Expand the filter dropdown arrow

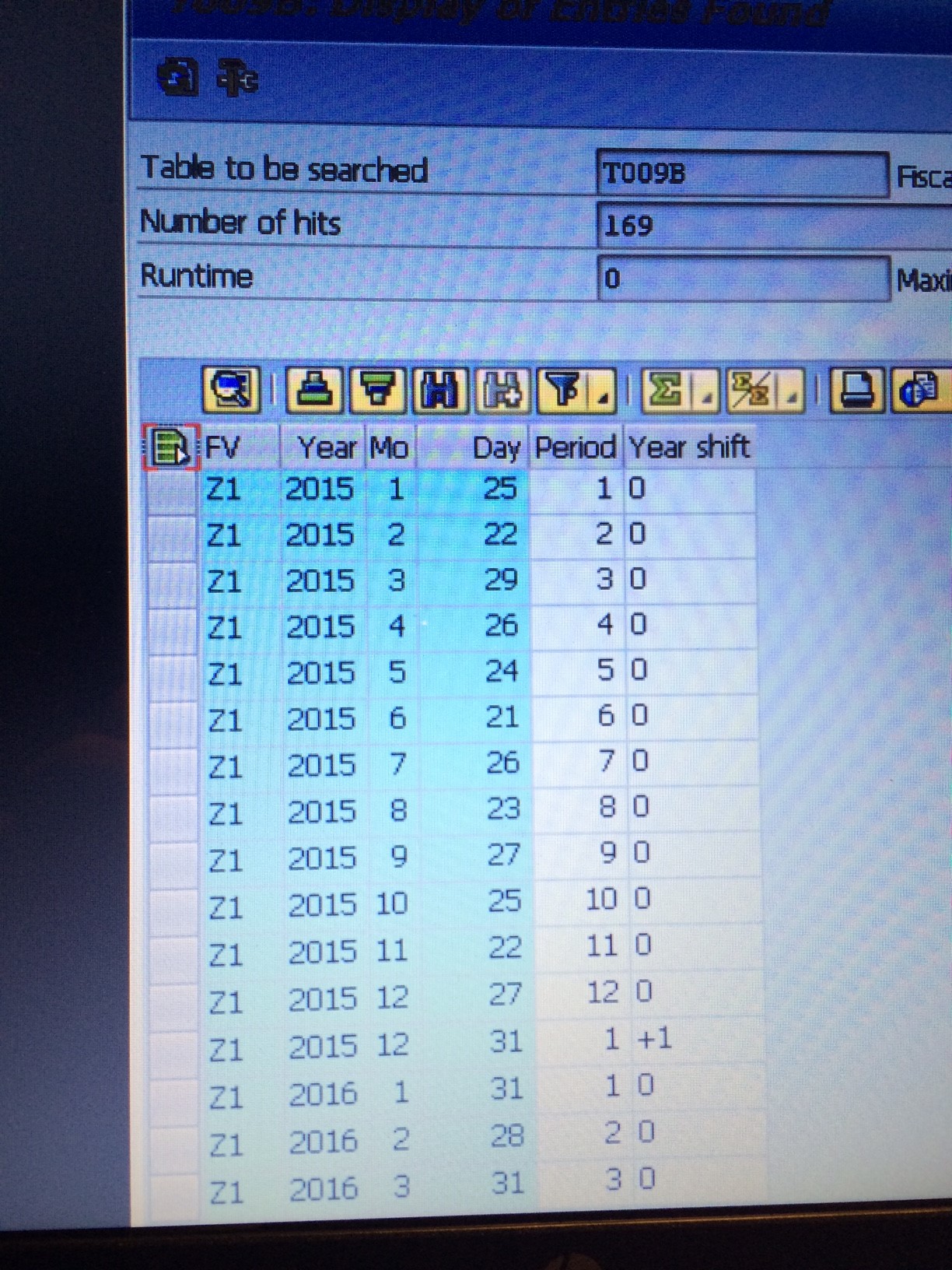pos(604,397)
